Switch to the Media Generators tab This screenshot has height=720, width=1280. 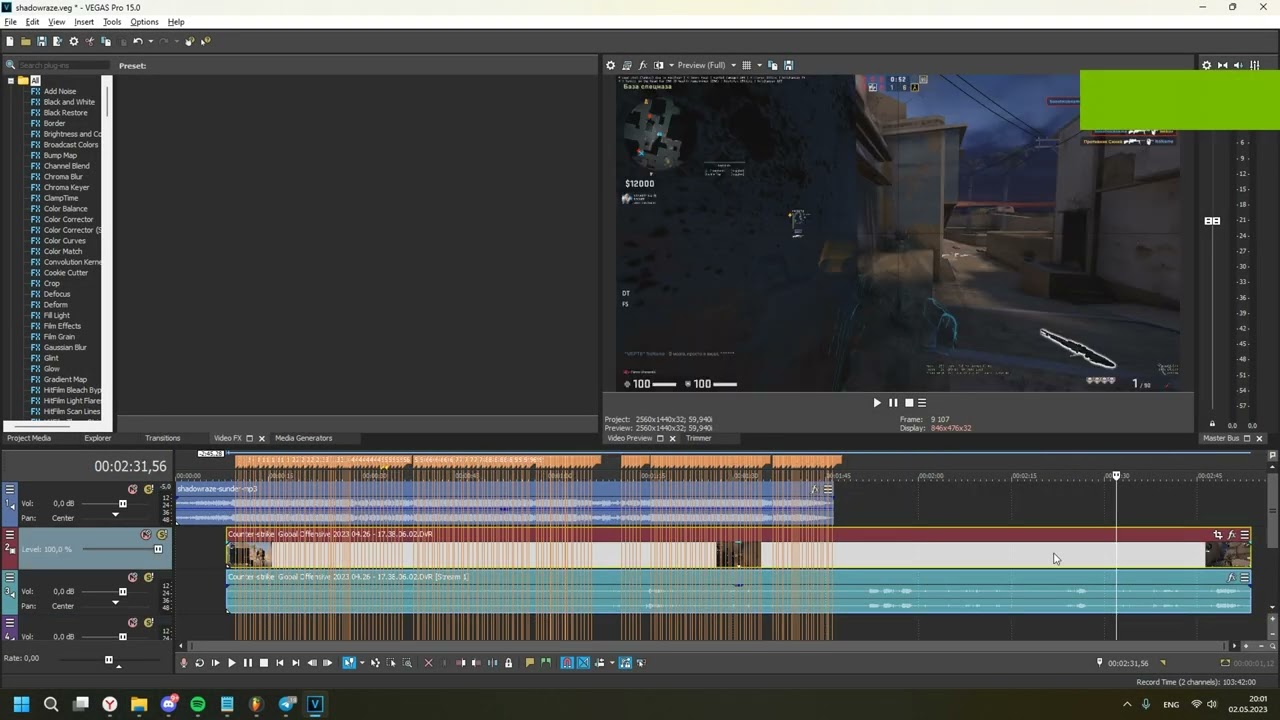coord(303,438)
